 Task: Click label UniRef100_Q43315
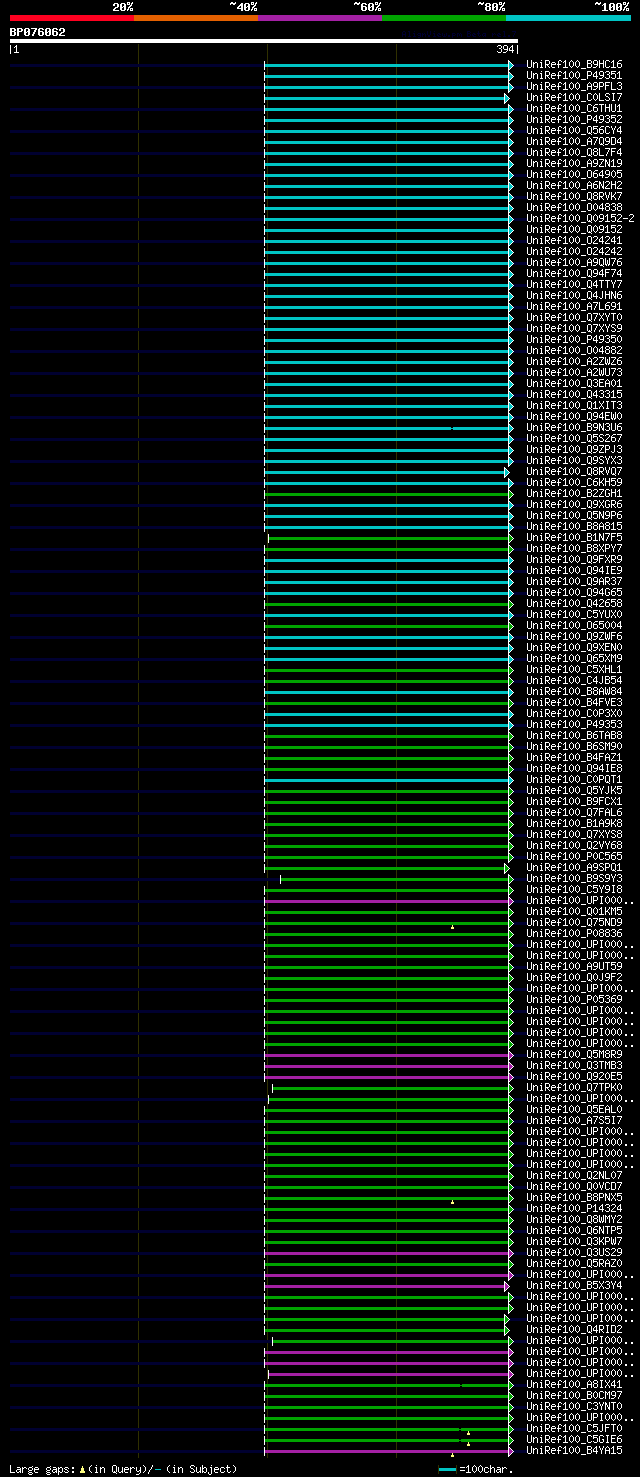574,394
